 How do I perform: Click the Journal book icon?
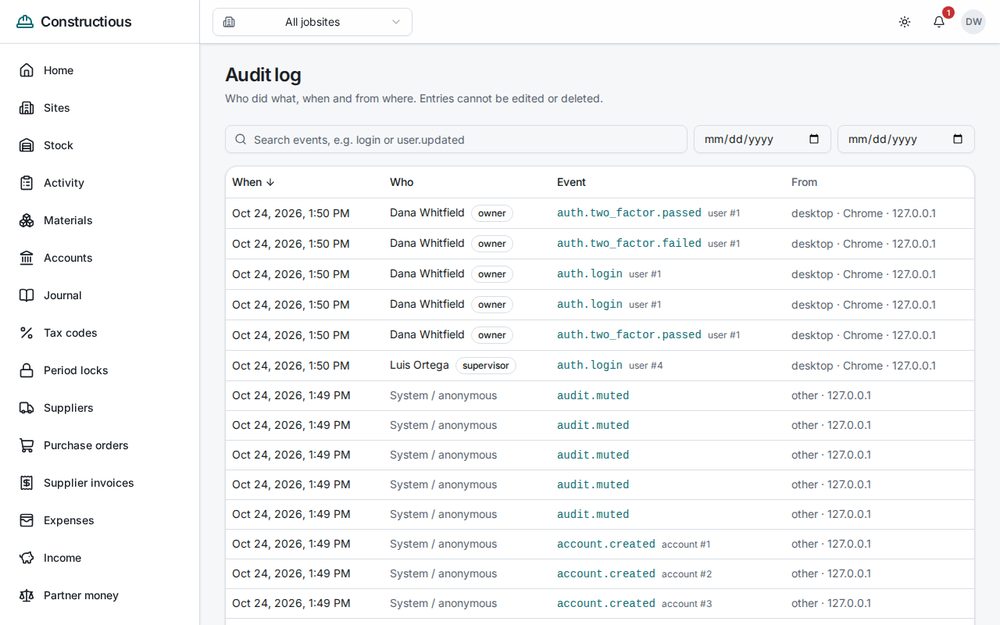pos(26,295)
